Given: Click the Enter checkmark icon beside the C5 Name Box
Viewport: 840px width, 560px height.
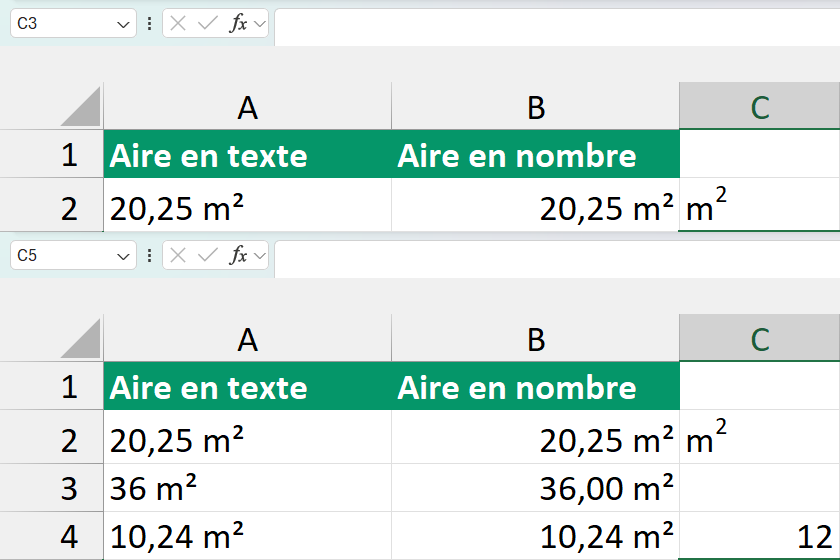Looking at the screenshot, I should pyautogui.click(x=207, y=256).
